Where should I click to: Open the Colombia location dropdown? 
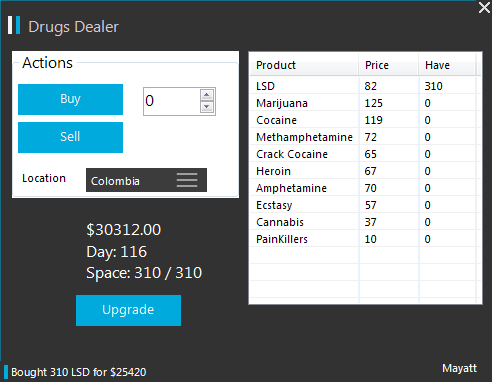[x=146, y=180]
